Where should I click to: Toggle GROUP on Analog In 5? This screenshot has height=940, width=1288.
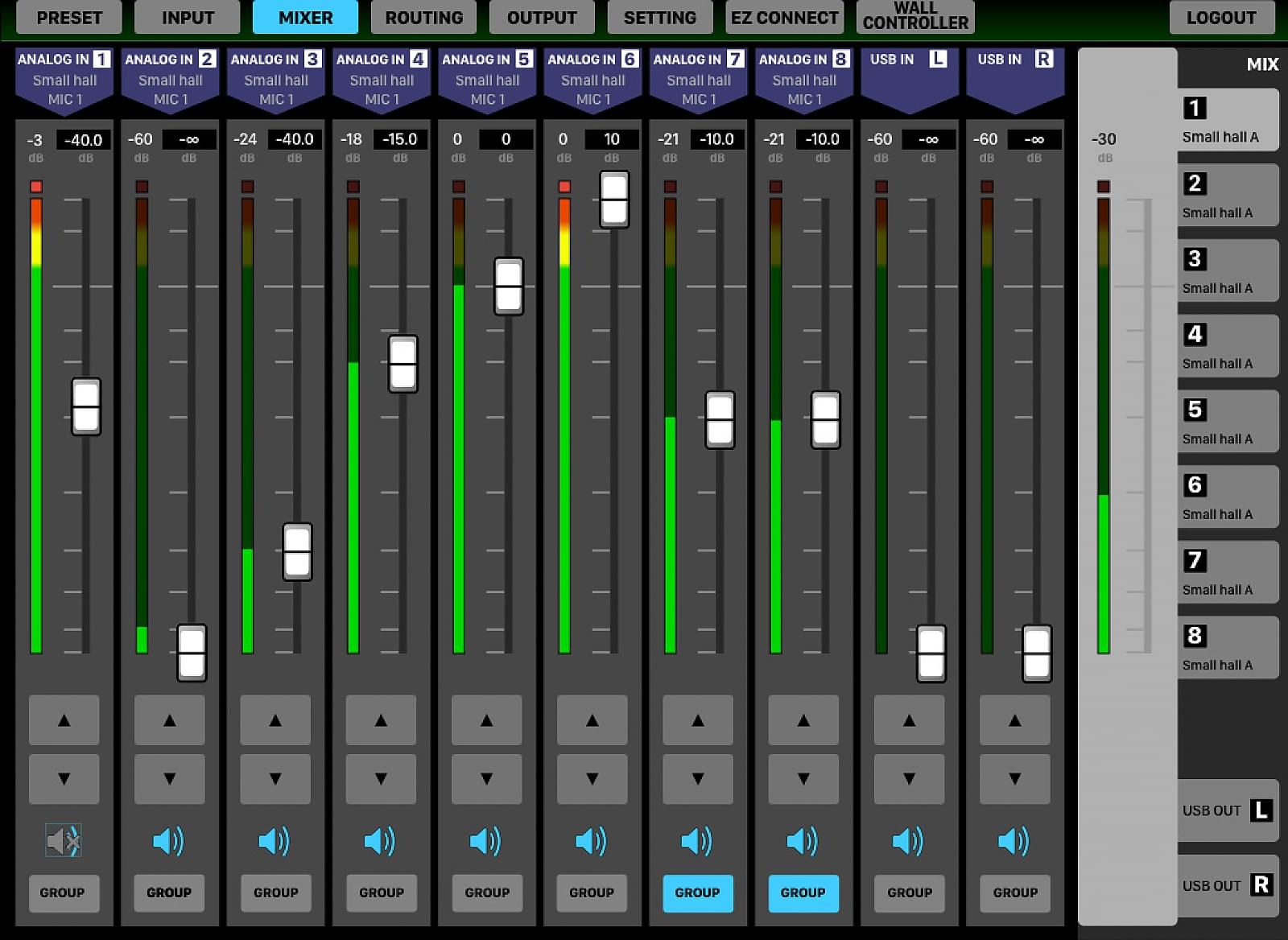486,893
